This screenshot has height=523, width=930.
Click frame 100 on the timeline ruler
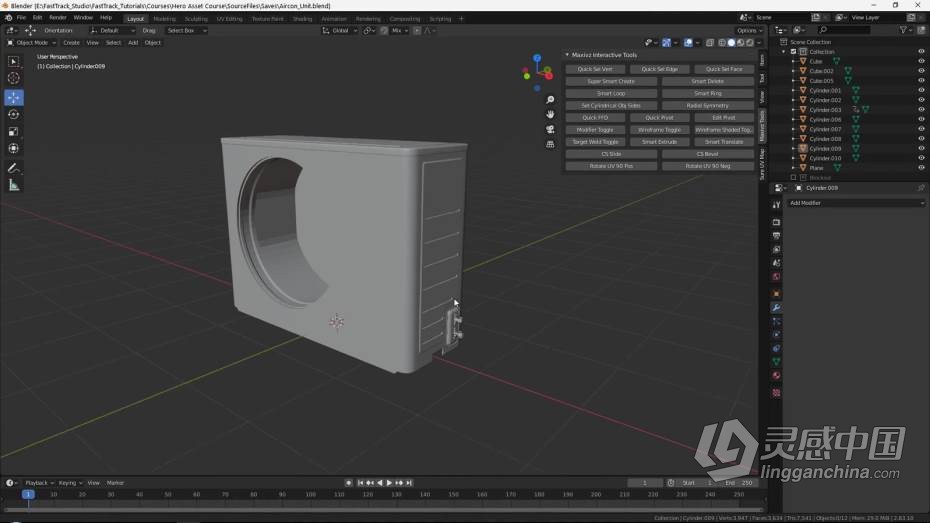pyautogui.click(x=310, y=495)
